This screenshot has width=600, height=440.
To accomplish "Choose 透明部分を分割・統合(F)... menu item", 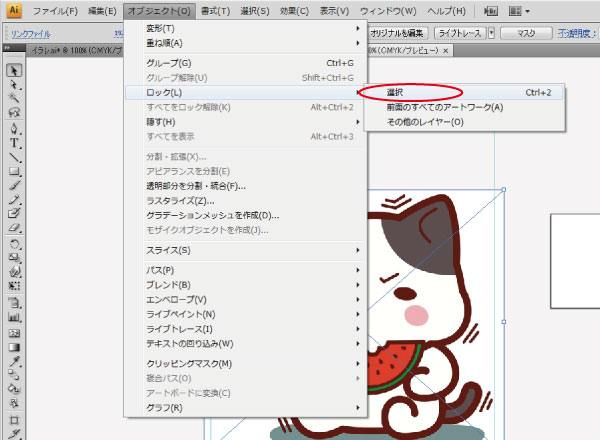I will pos(246,186).
